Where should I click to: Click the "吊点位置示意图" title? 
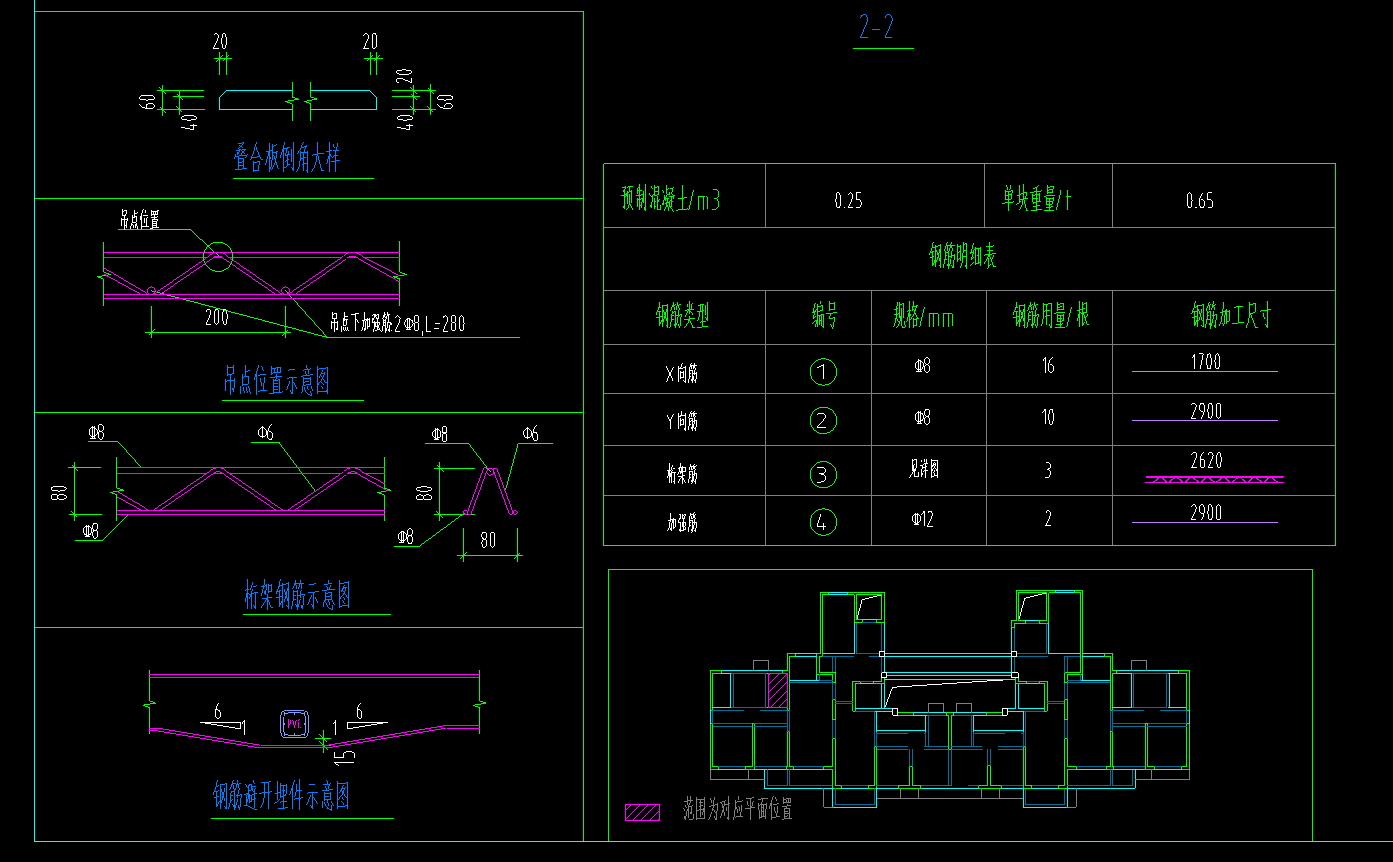(x=277, y=381)
